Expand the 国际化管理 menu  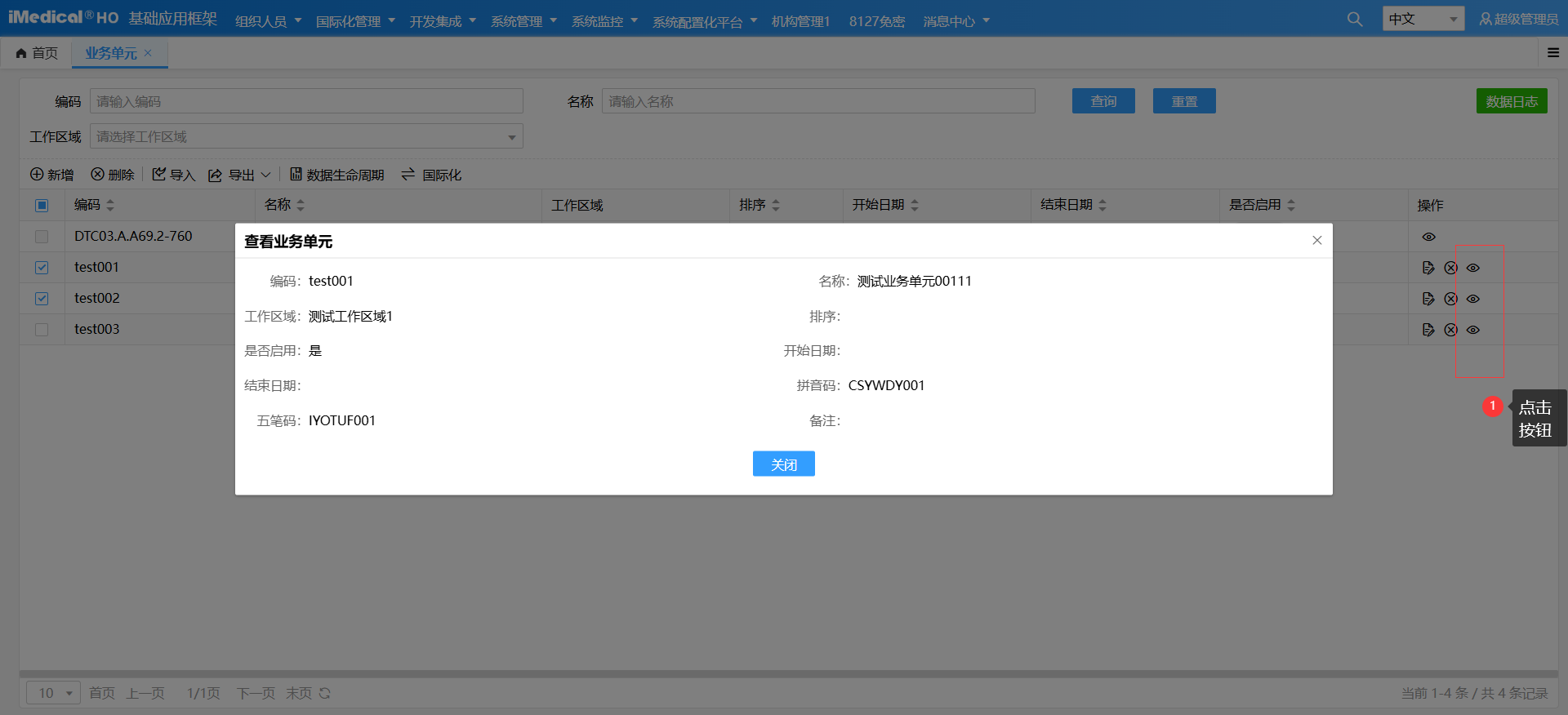[x=355, y=20]
